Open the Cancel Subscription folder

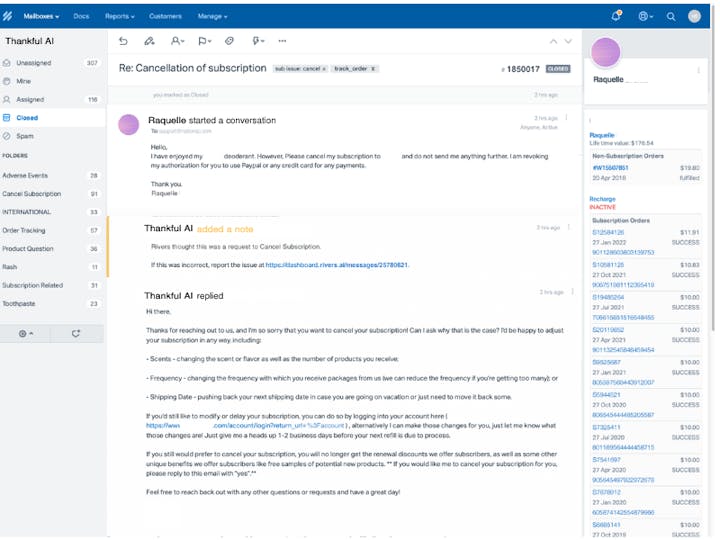click(31, 193)
